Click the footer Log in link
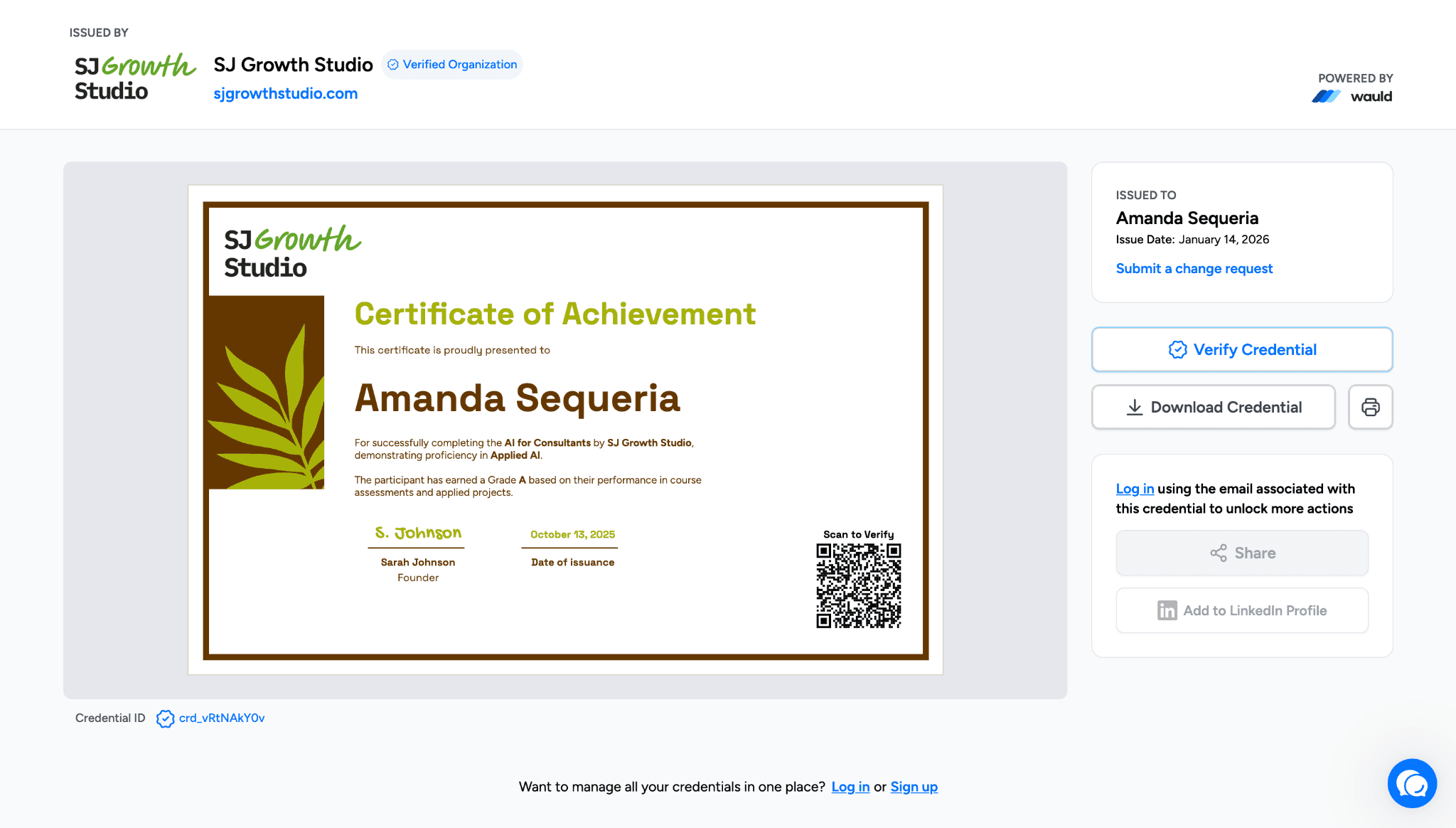The width and height of the screenshot is (1456, 828). [850, 787]
